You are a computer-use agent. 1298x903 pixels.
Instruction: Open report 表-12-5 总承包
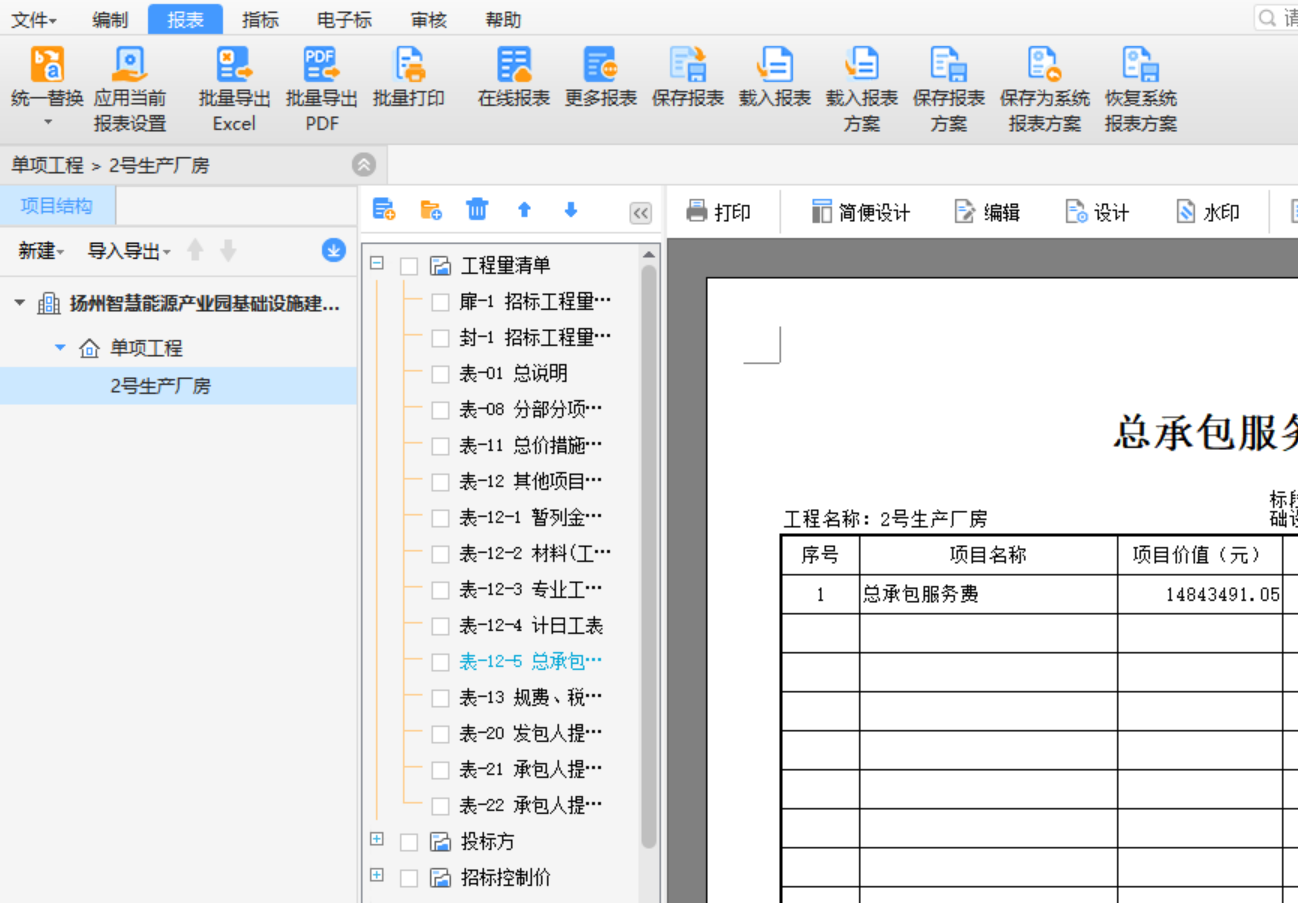pyautogui.click(x=531, y=662)
